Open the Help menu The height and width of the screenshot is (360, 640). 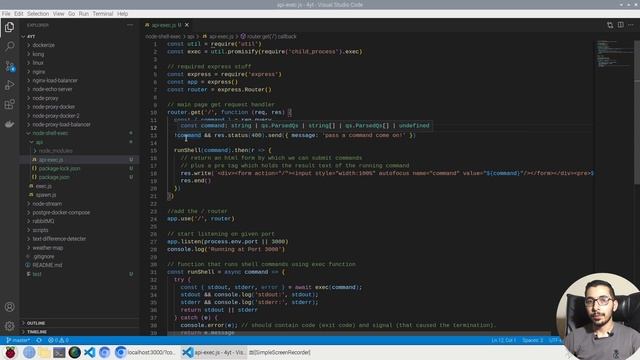point(122,13)
